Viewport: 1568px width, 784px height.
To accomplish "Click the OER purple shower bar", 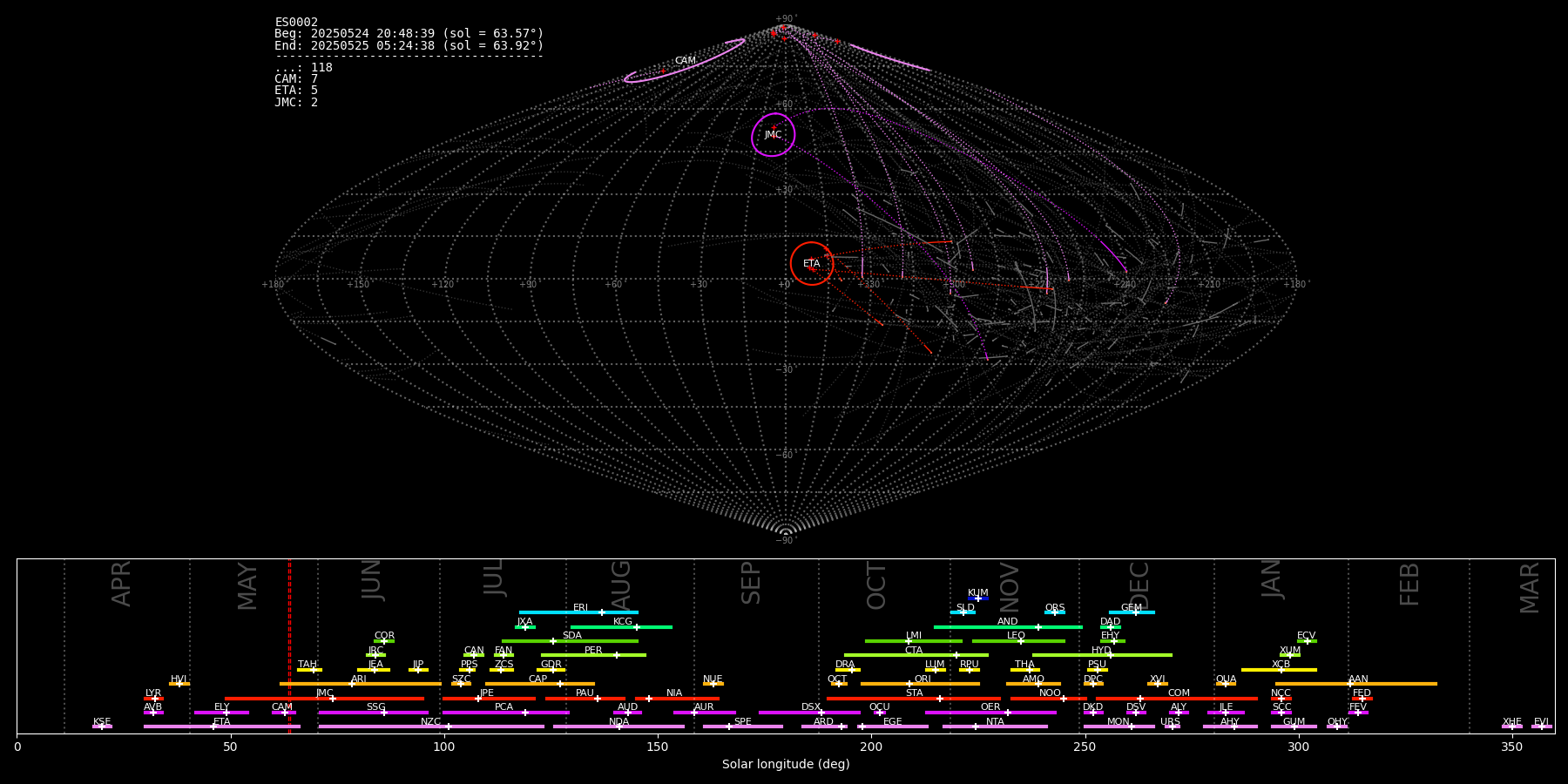I will pos(990,713).
